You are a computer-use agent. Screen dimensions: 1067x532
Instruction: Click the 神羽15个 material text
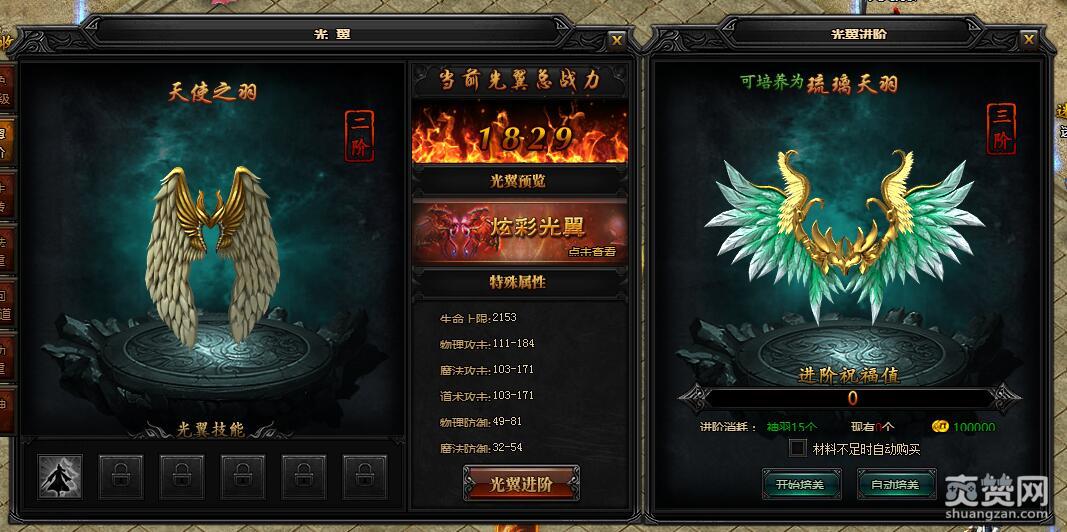pyautogui.click(x=791, y=427)
